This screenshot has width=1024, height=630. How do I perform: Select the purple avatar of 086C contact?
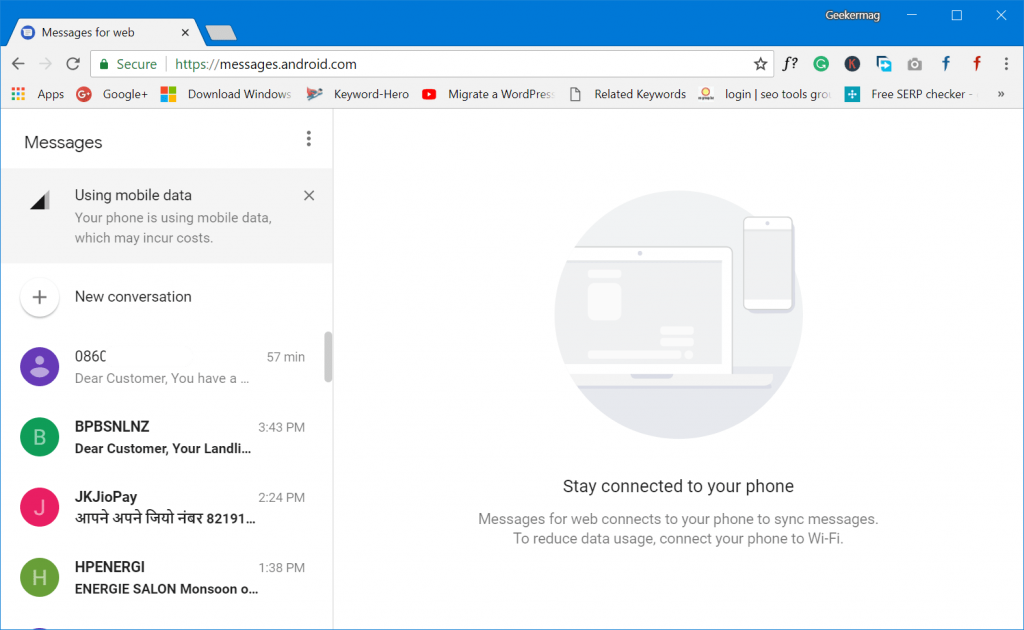pos(40,367)
